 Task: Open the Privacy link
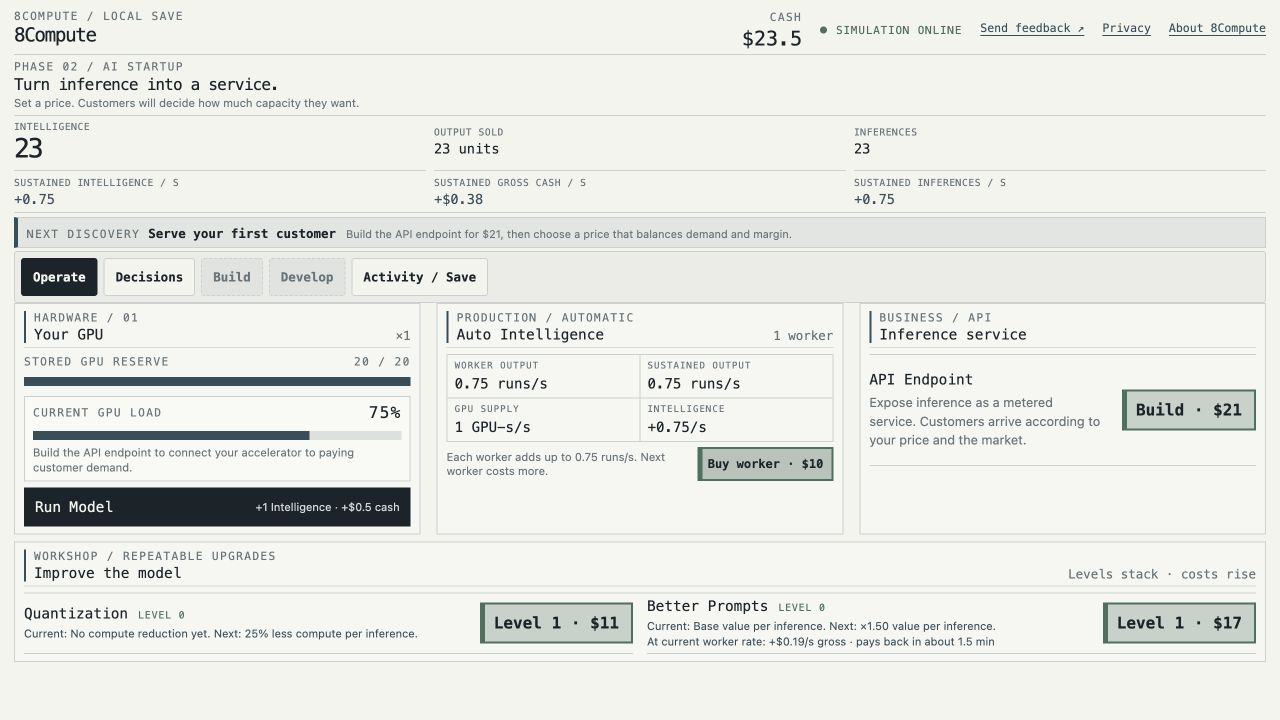[x=1126, y=28]
